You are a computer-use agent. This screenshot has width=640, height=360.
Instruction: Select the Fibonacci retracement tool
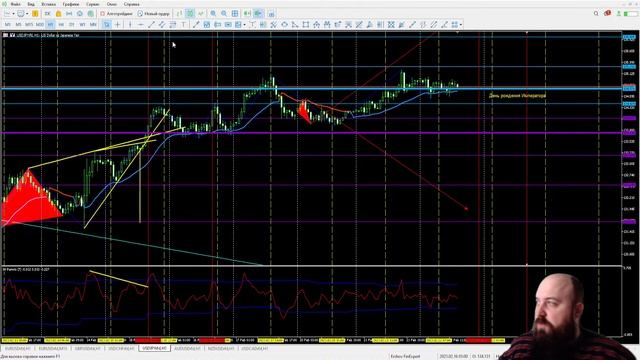173,25
